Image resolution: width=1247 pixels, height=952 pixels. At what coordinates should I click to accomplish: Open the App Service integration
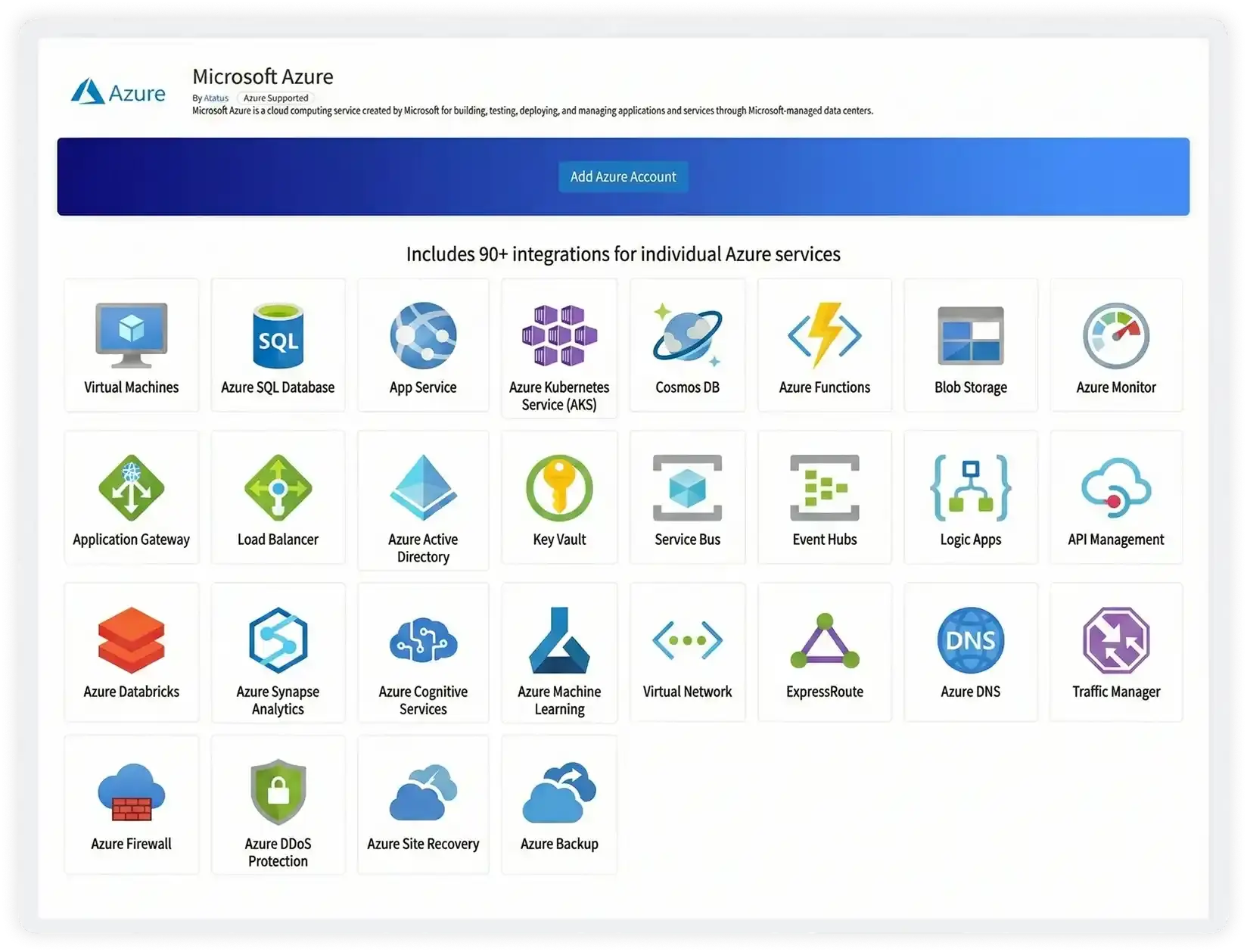coord(422,344)
